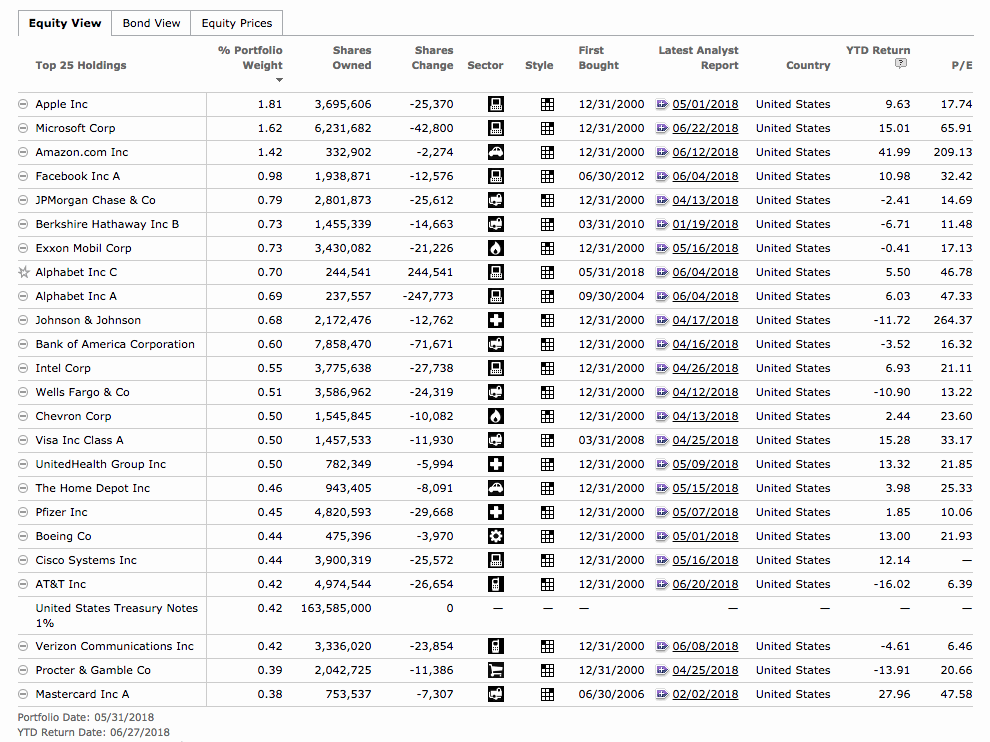Click the analyst report icon for Bank of America Corporation
Screen dimensions: 990x742
pyautogui.click(x=662, y=344)
